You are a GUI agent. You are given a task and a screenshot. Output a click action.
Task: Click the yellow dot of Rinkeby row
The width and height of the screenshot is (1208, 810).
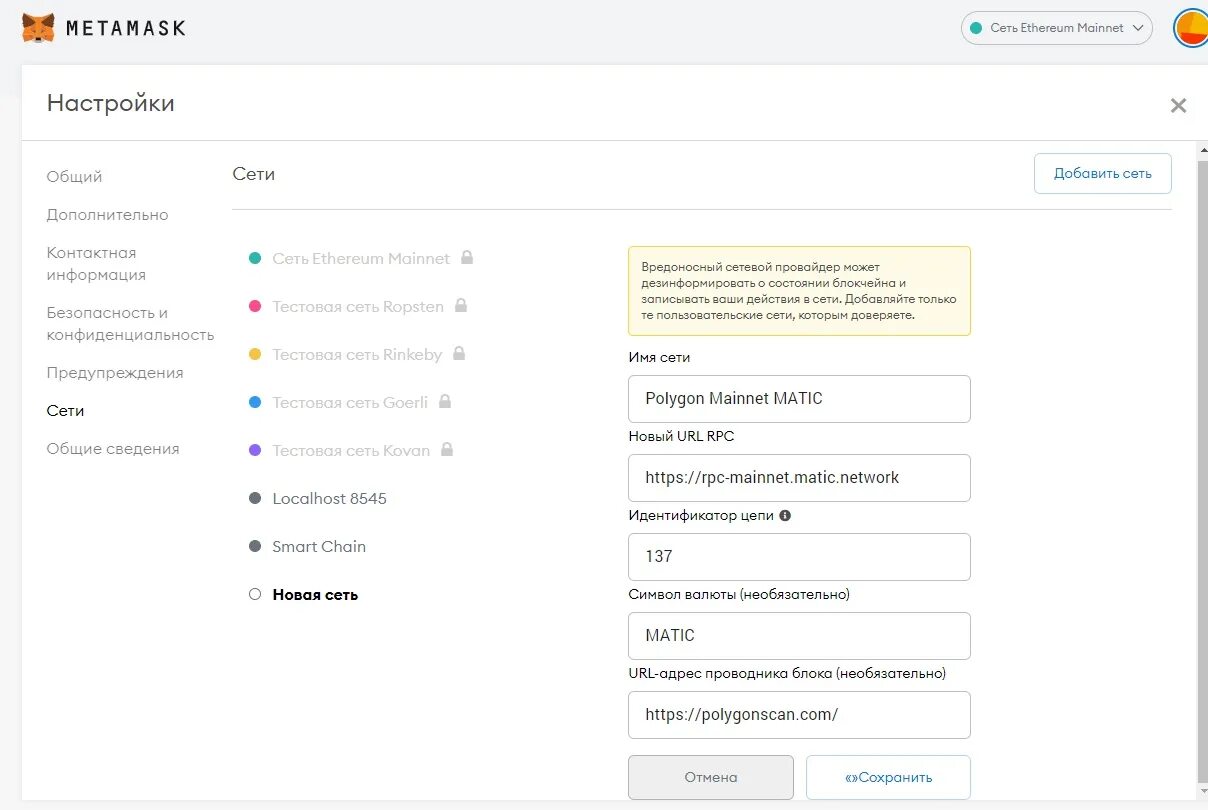[254, 354]
